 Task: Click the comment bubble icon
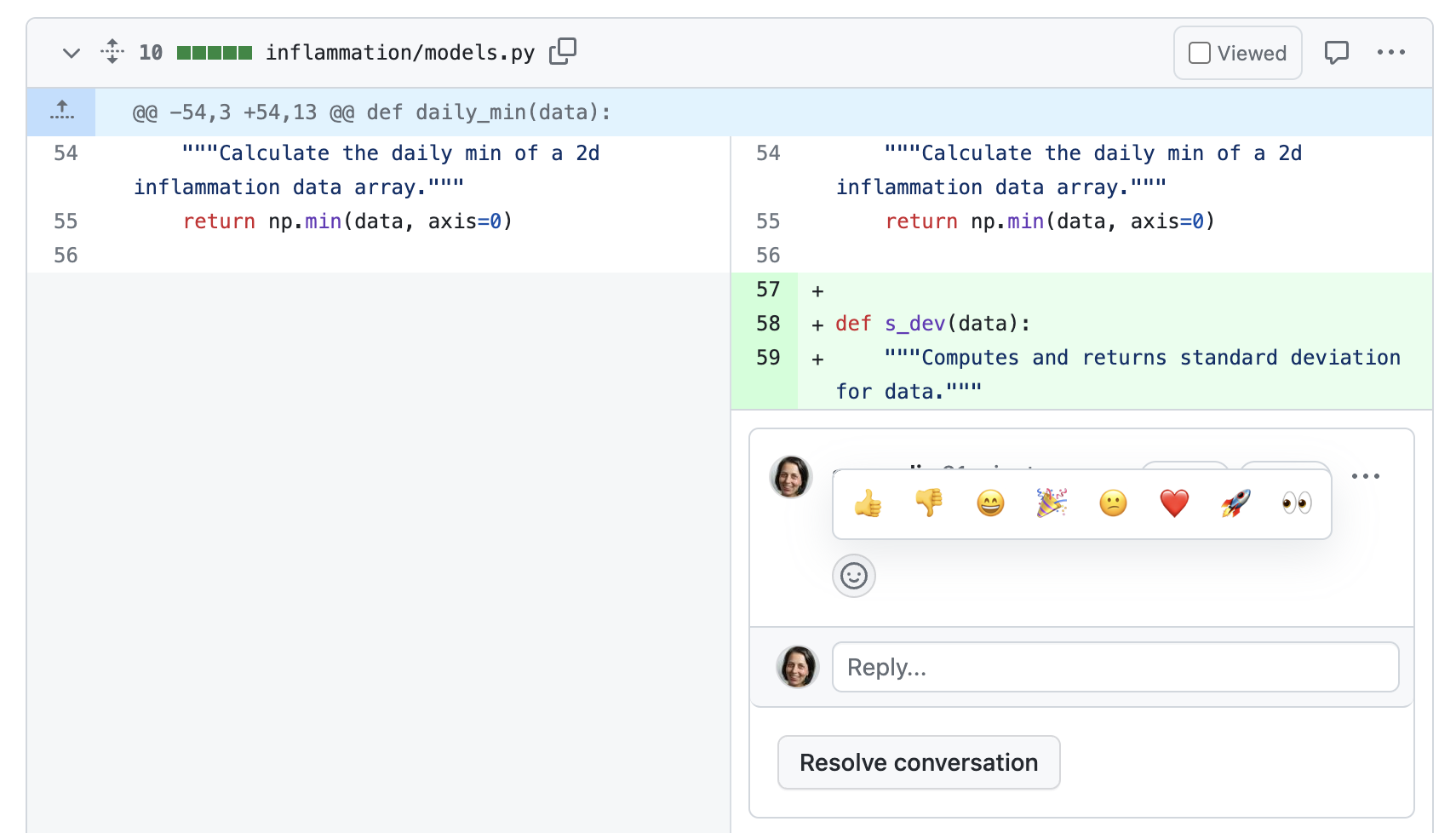click(1337, 52)
